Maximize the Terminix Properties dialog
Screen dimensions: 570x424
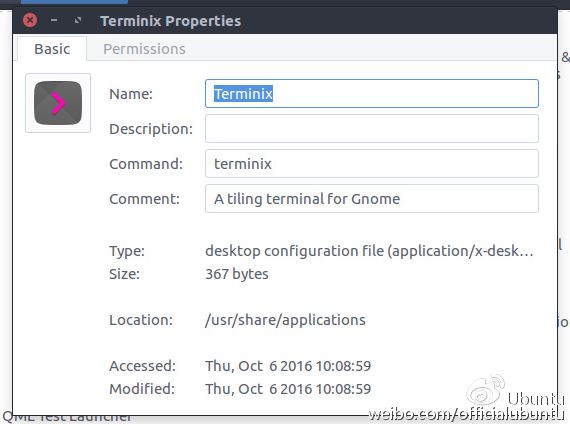pos(77,20)
